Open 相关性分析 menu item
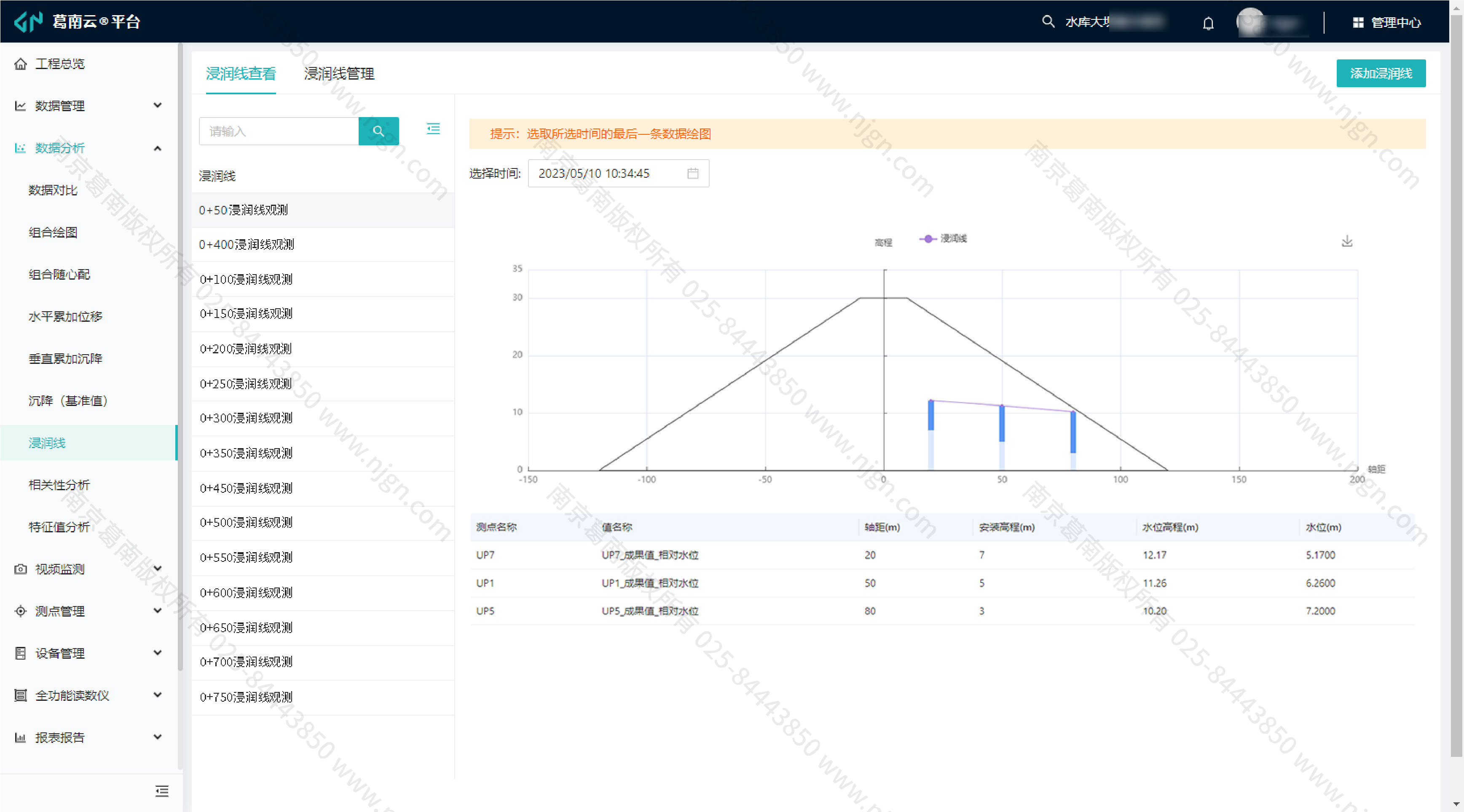The width and height of the screenshot is (1464, 812). point(59,485)
